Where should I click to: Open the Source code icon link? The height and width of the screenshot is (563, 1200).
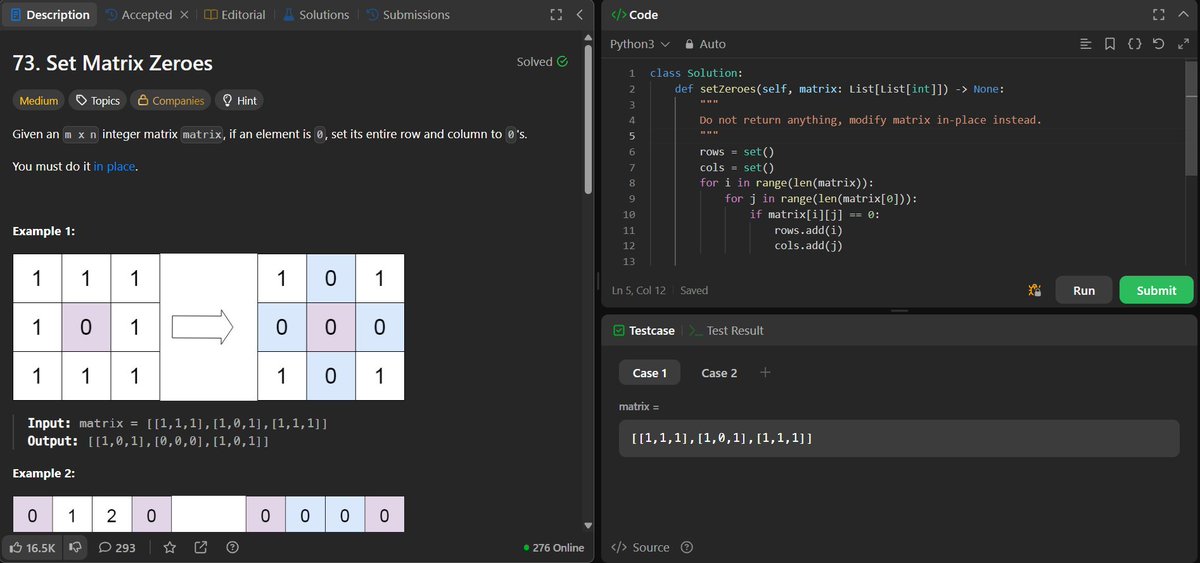(640, 547)
